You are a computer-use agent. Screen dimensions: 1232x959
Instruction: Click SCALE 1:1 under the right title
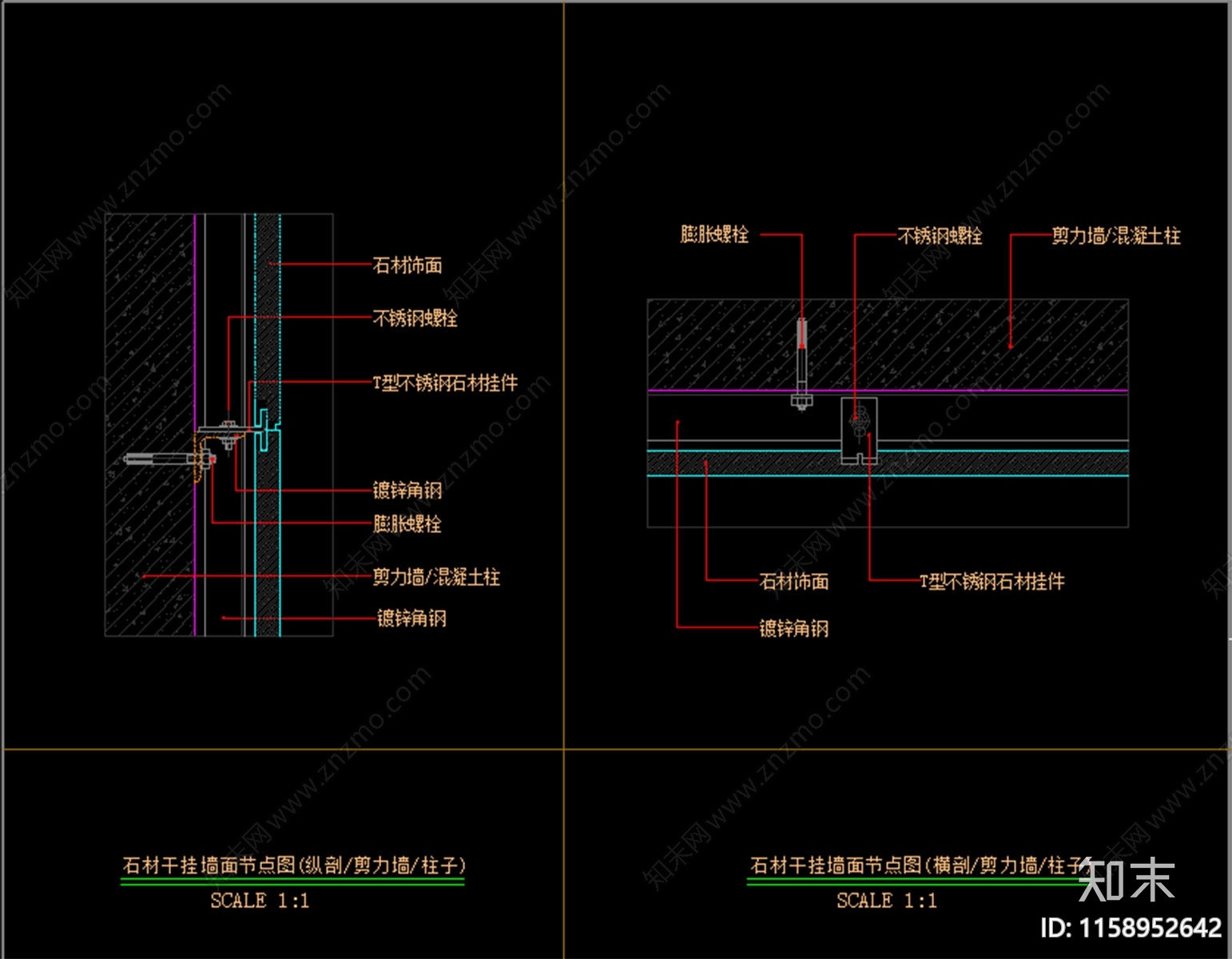coord(886,901)
